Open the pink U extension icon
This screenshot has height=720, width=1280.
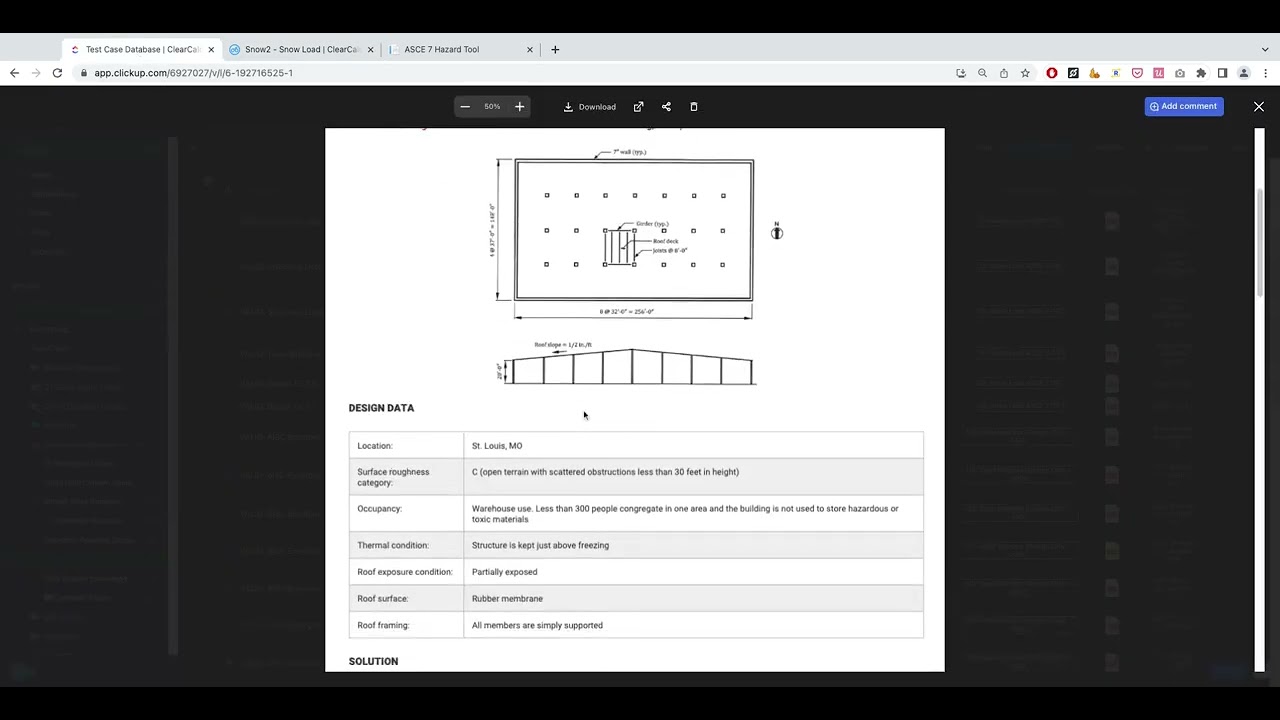tap(1158, 73)
